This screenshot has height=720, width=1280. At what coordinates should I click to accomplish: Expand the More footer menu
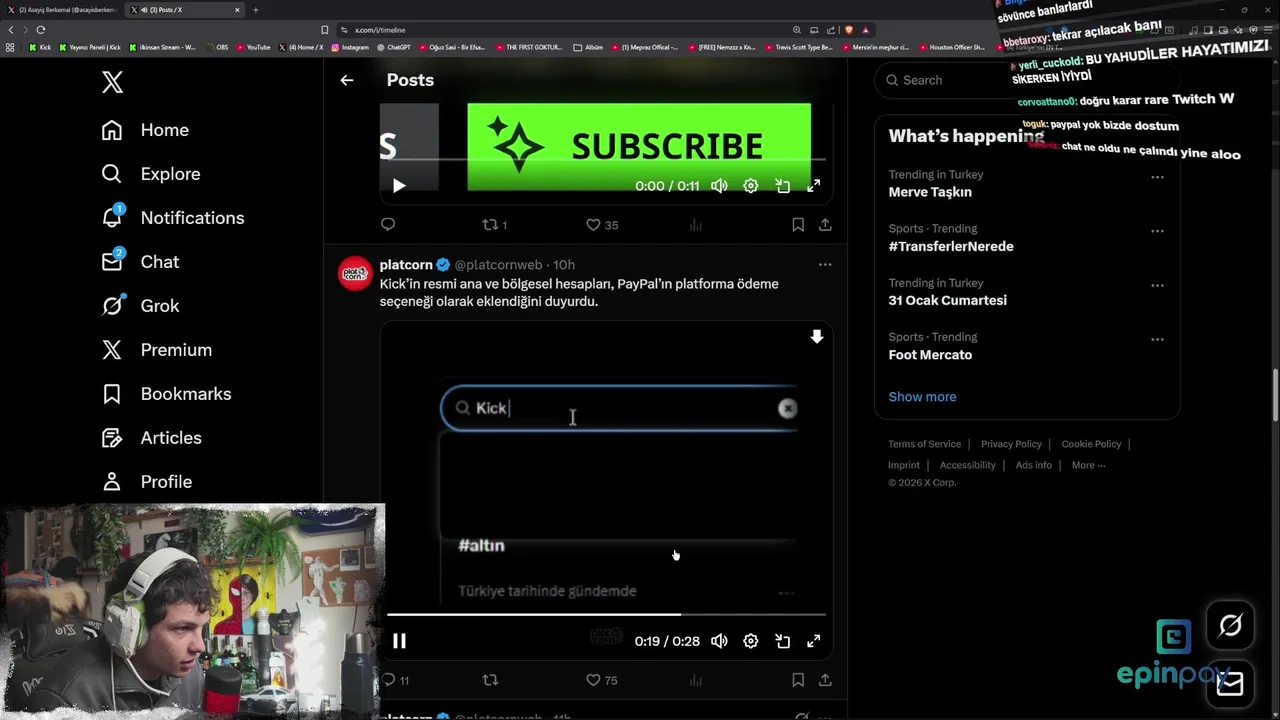tap(1088, 465)
